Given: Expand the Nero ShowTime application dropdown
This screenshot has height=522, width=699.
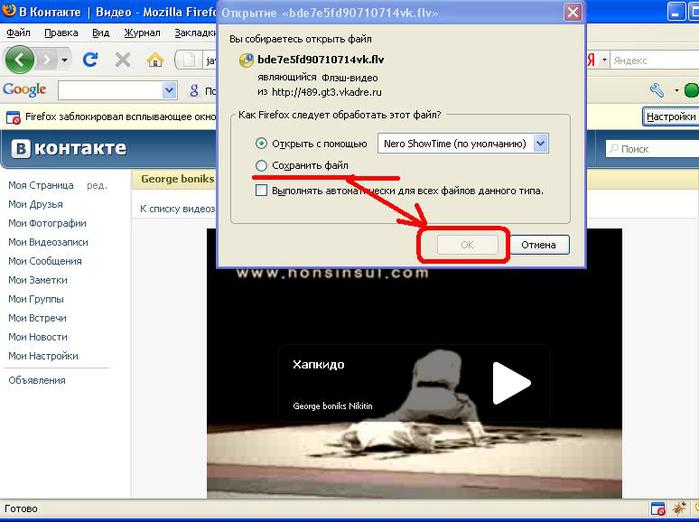Looking at the screenshot, I should click(x=541, y=143).
